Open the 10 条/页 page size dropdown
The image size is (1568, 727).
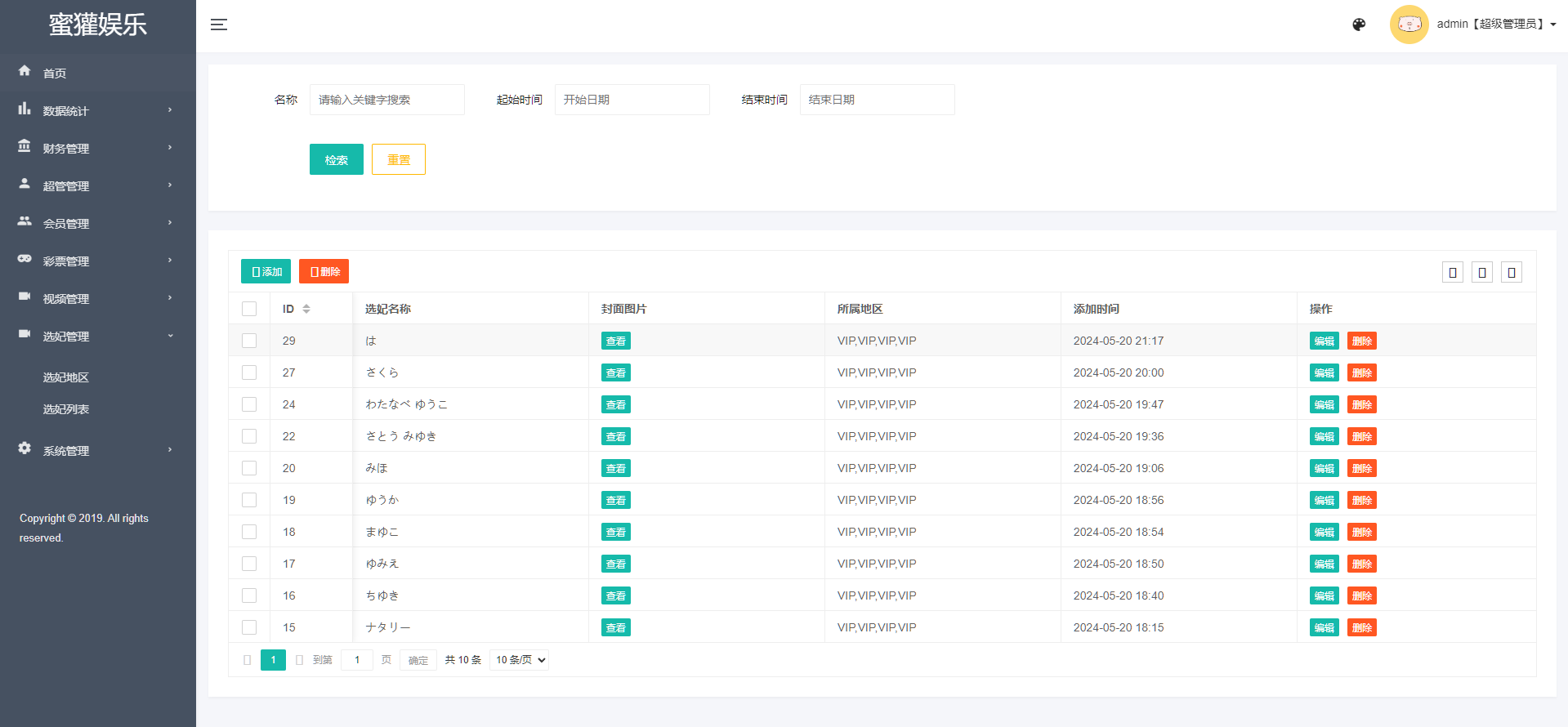point(519,660)
